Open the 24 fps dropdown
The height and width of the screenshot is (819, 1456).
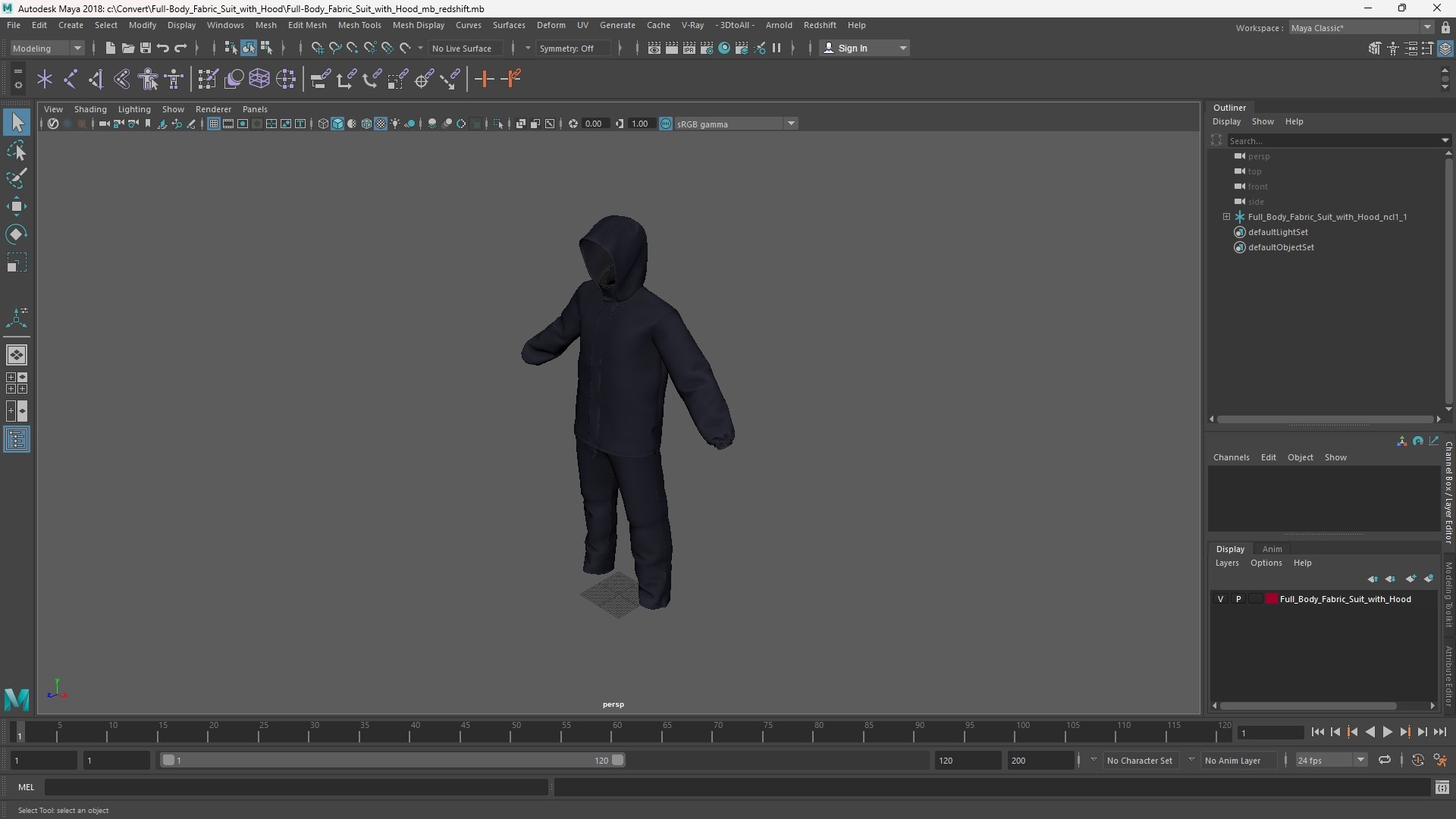[x=1331, y=760]
